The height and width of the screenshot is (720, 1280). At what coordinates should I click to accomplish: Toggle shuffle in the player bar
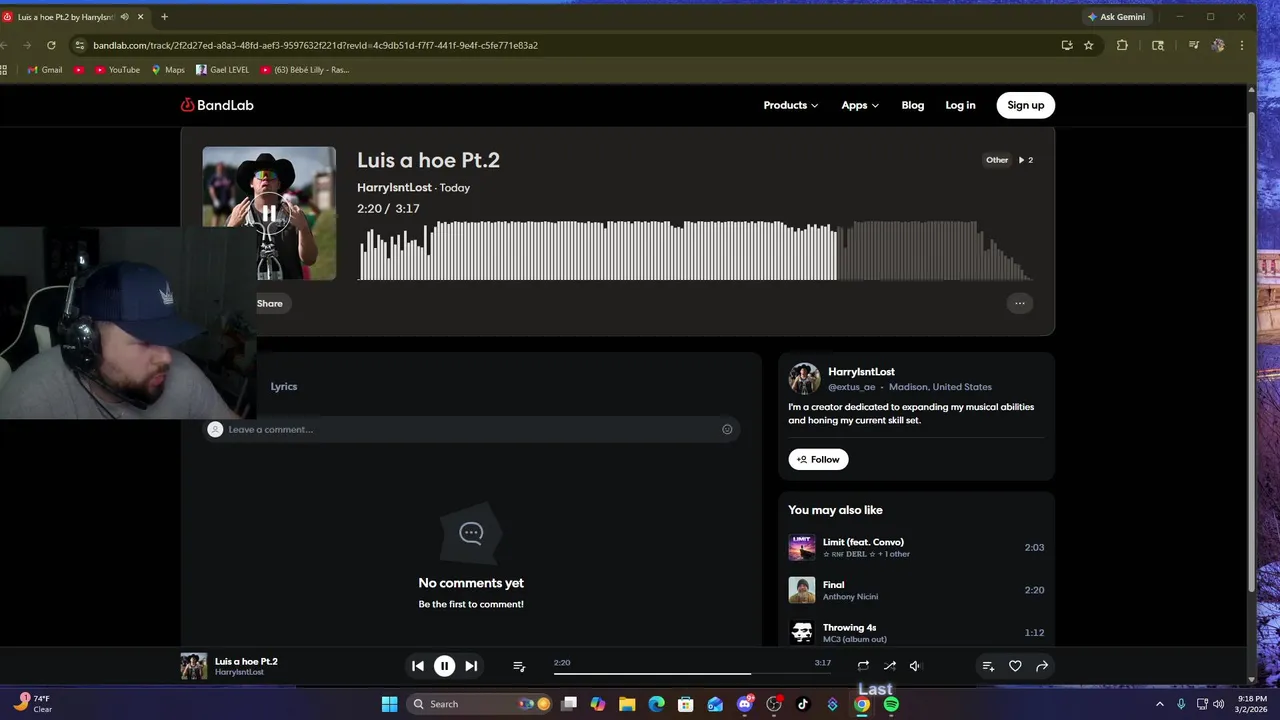coord(889,666)
